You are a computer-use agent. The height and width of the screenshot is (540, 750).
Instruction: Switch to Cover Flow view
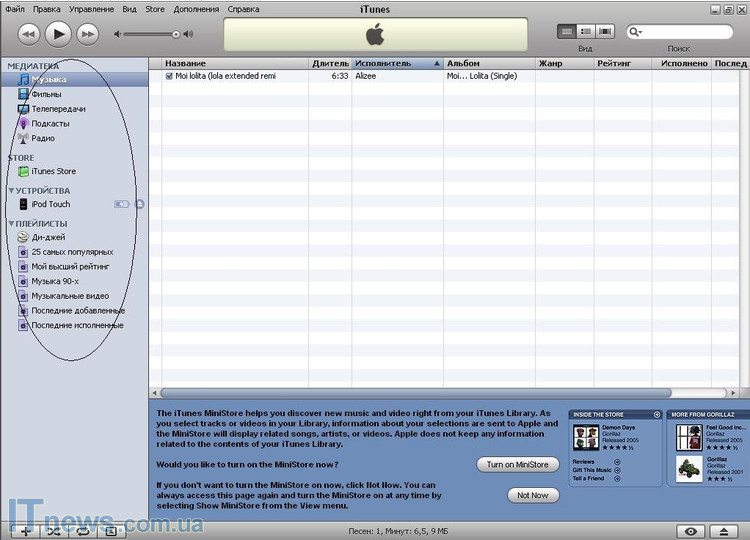click(606, 32)
